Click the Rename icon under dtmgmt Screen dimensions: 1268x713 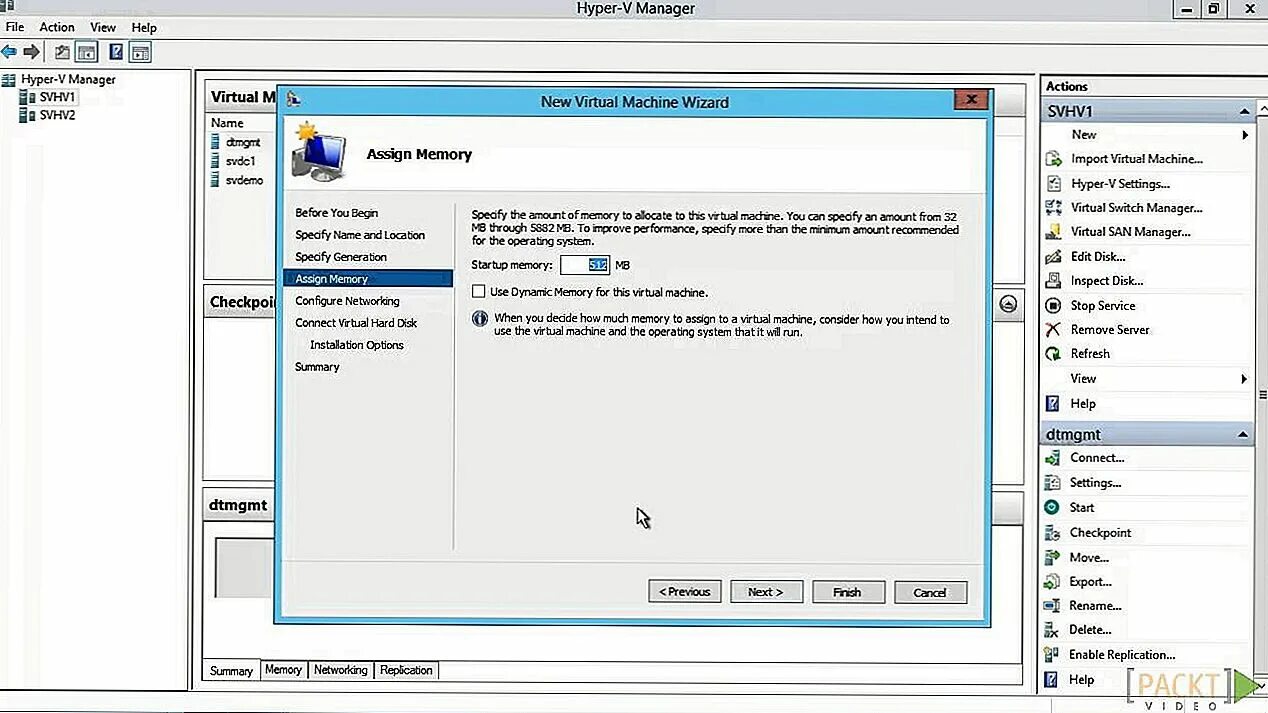click(x=1052, y=606)
